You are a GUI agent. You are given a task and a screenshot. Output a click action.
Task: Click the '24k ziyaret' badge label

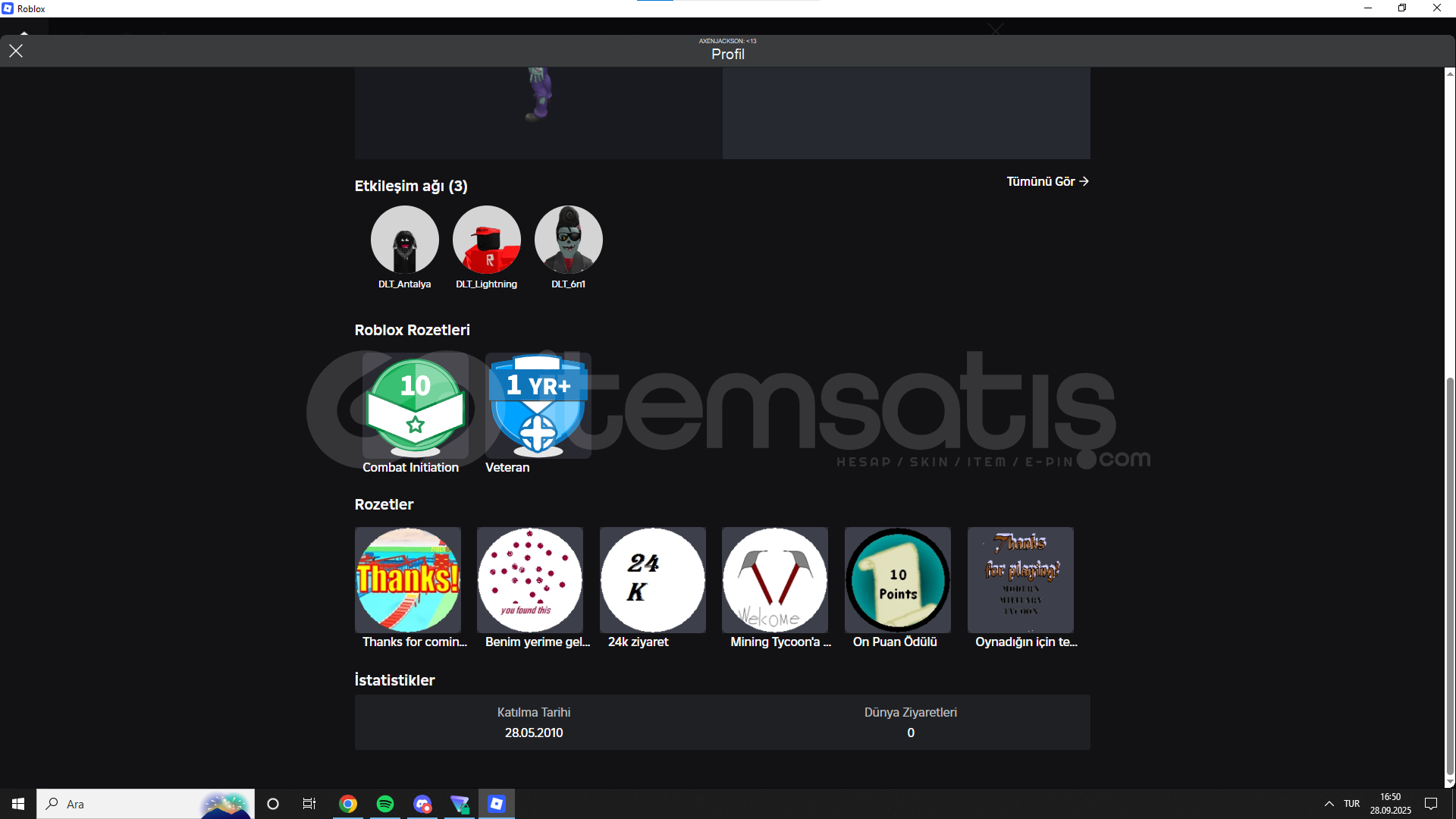pyautogui.click(x=638, y=642)
